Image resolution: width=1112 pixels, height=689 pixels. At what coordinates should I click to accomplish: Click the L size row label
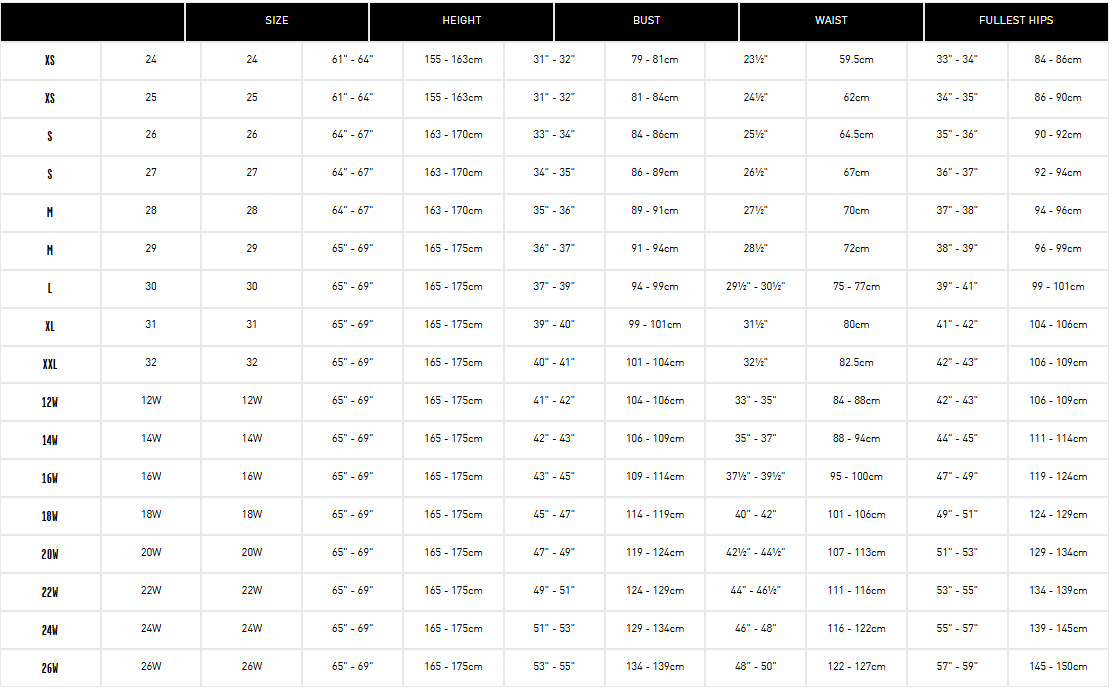50,289
